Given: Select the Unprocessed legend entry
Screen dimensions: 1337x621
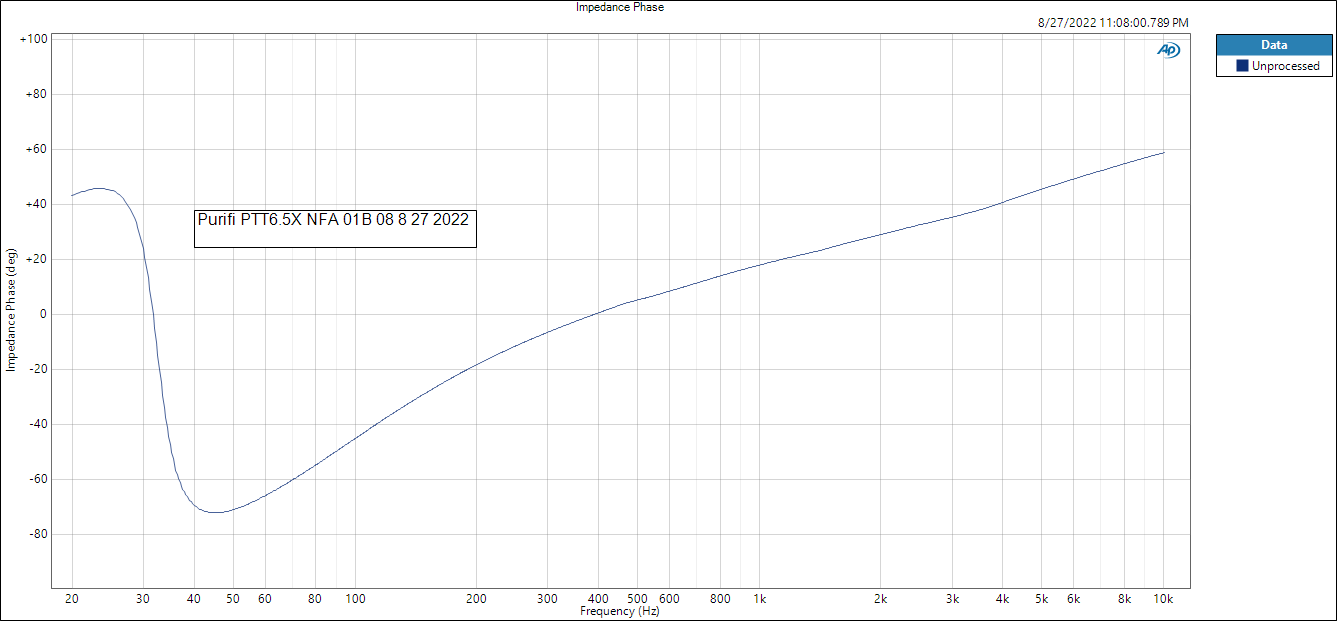Looking at the screenshot, I should [x=1275, y=66].
